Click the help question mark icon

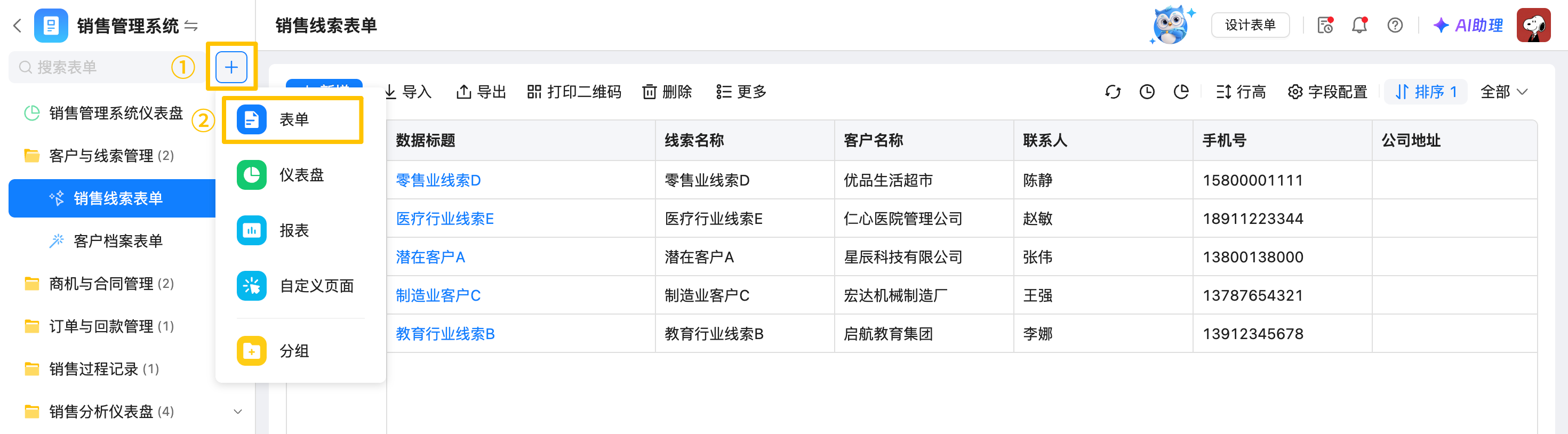[x=1395, y=25]
